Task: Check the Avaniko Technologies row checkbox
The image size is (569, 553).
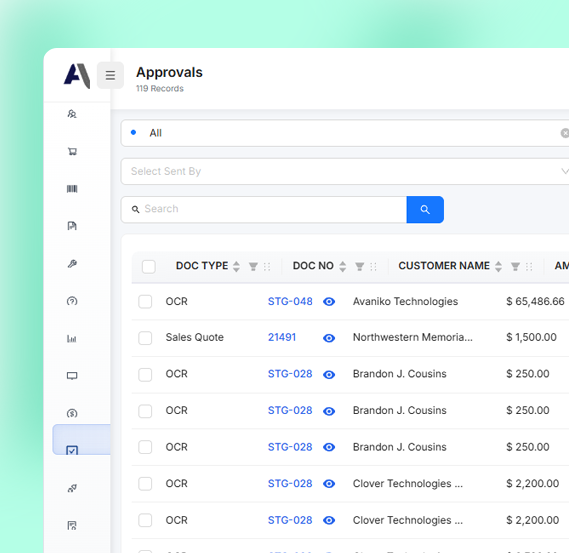Action: [x=145, y=302]
